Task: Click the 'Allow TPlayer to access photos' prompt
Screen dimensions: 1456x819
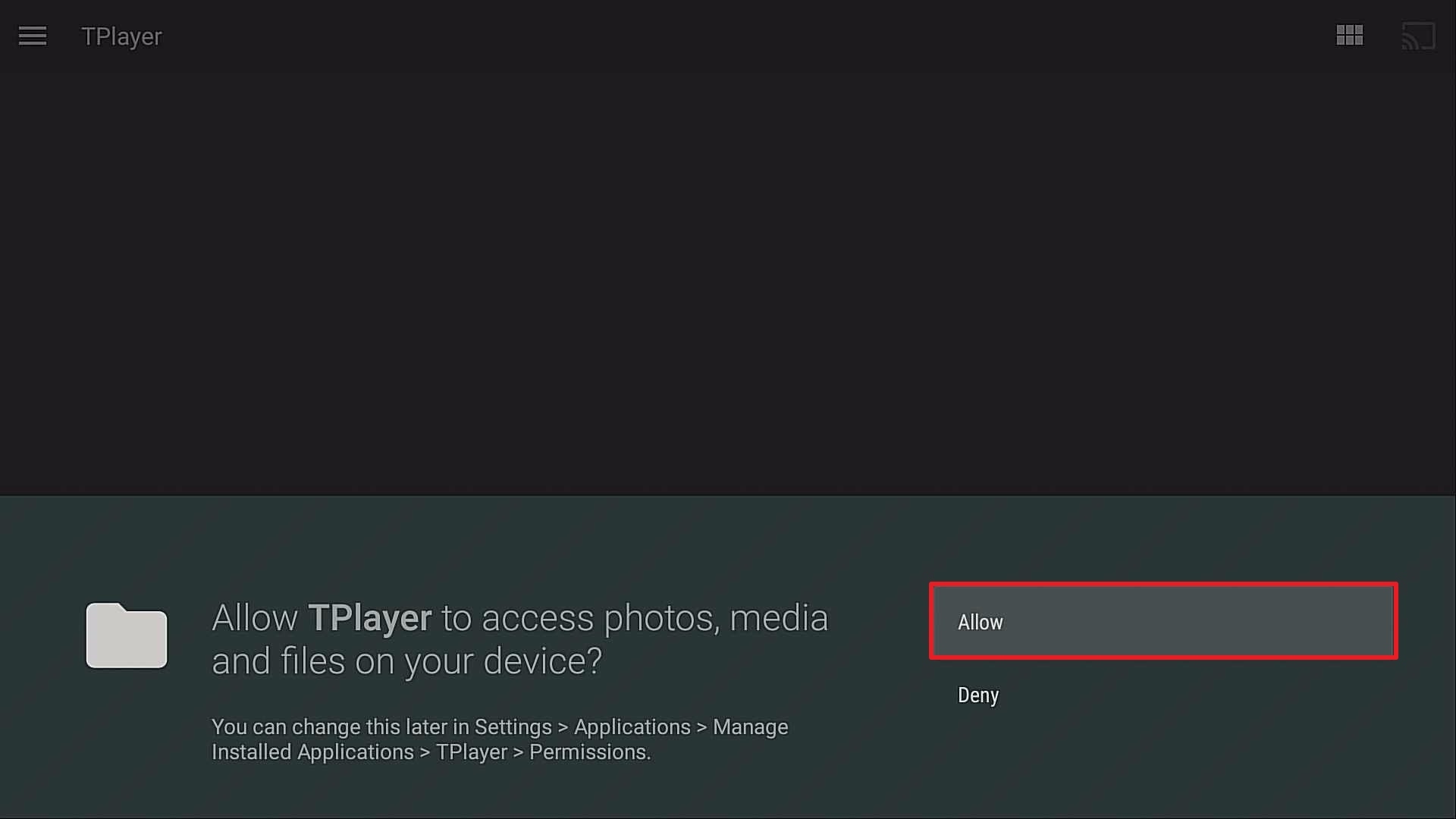Action: click(x=519, y=639)
